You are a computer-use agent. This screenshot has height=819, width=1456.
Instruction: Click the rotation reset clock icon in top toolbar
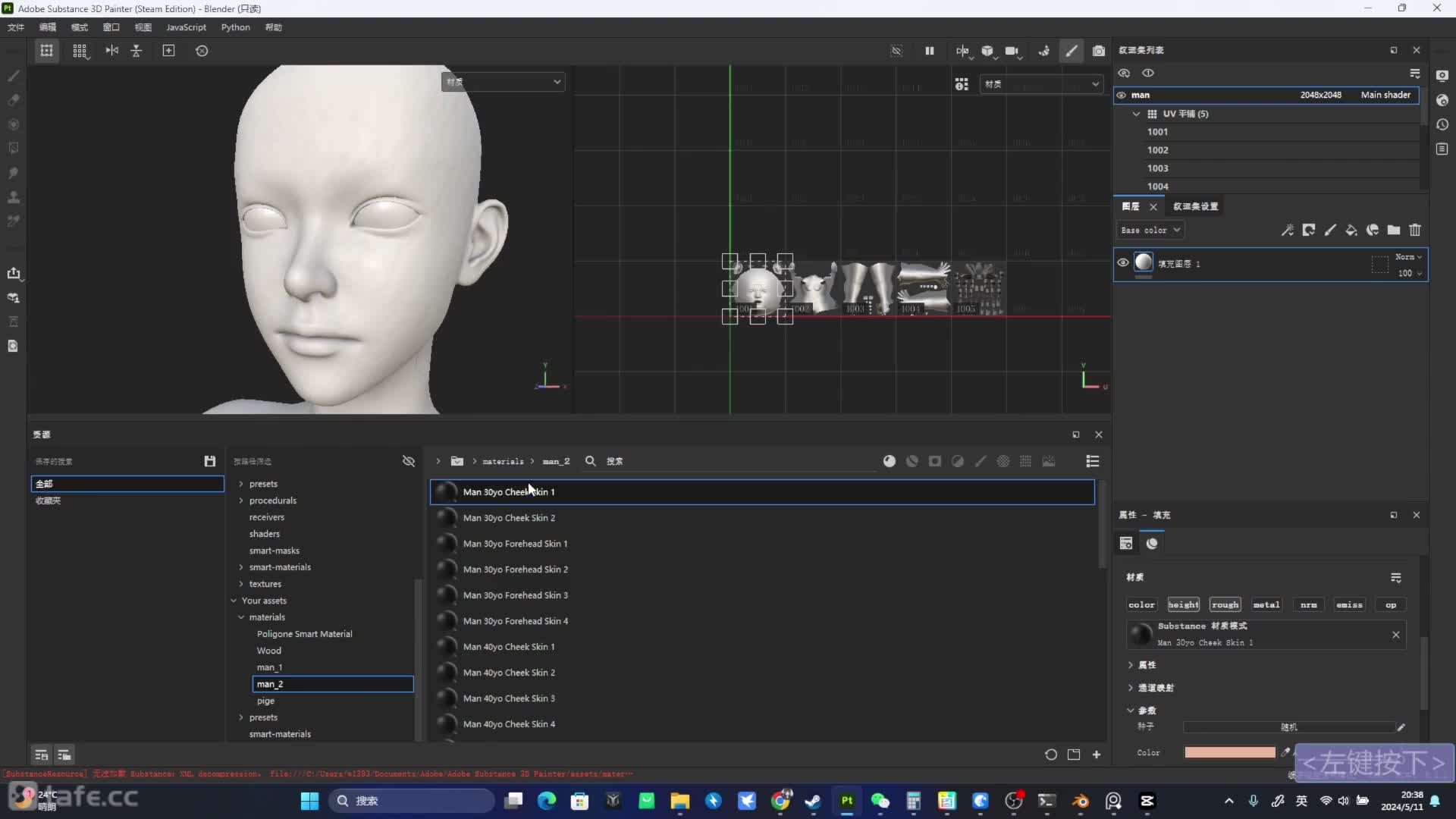[x=202, y=51]
